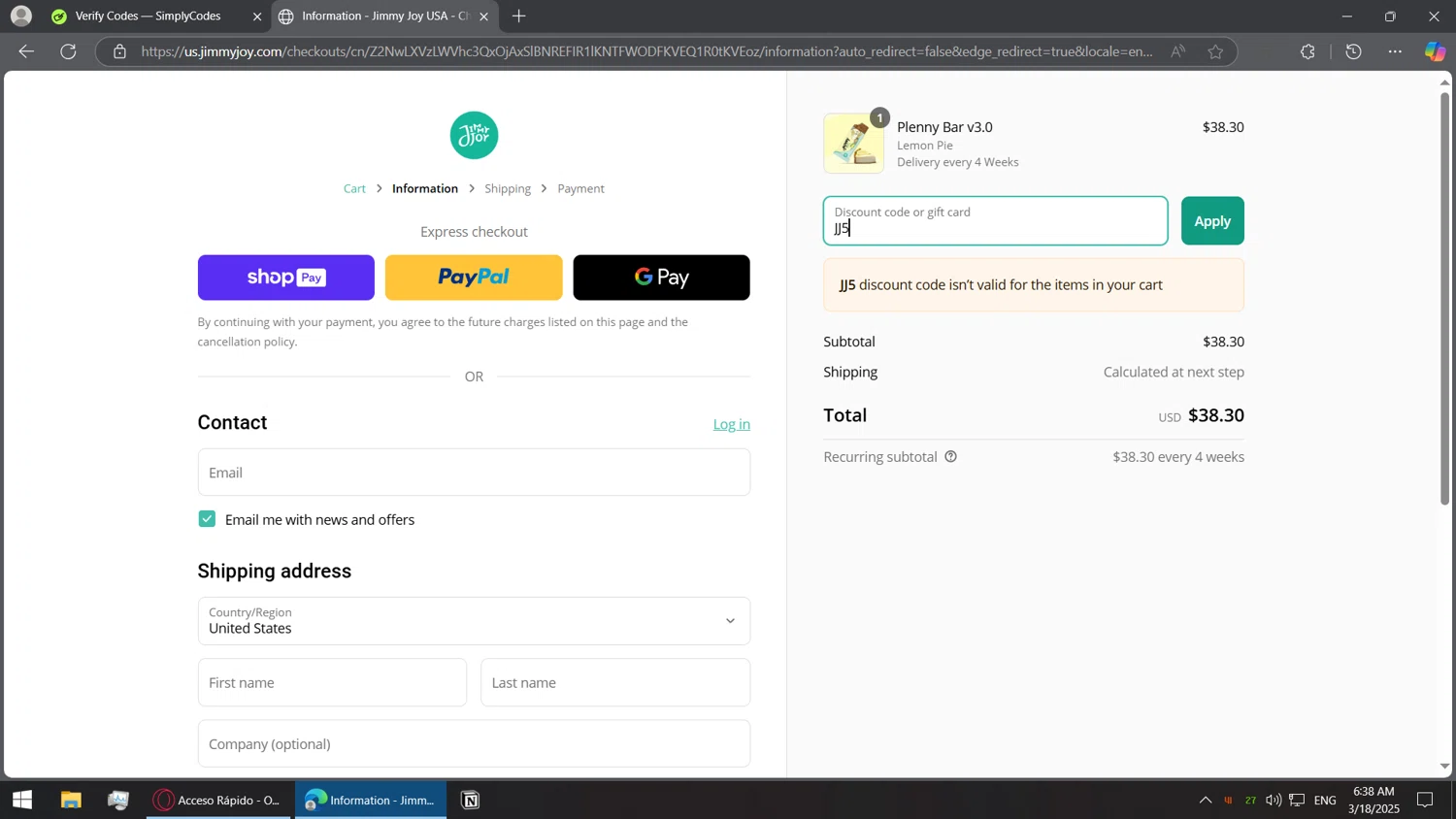The width and height of the screenshot is (1456, 819).
Task: Go back to the previous page
Action: pos(26,51)
